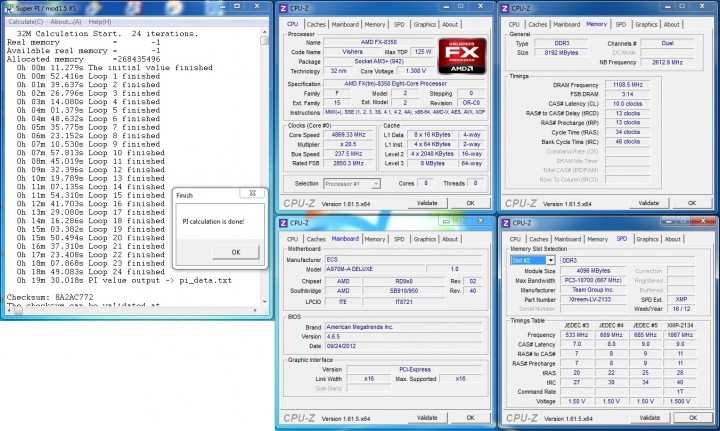Click the CPU-Z icon in the CPU window title bar
Image resolution: width=720 pixels, height=431 pixels.
click(283, 8)
